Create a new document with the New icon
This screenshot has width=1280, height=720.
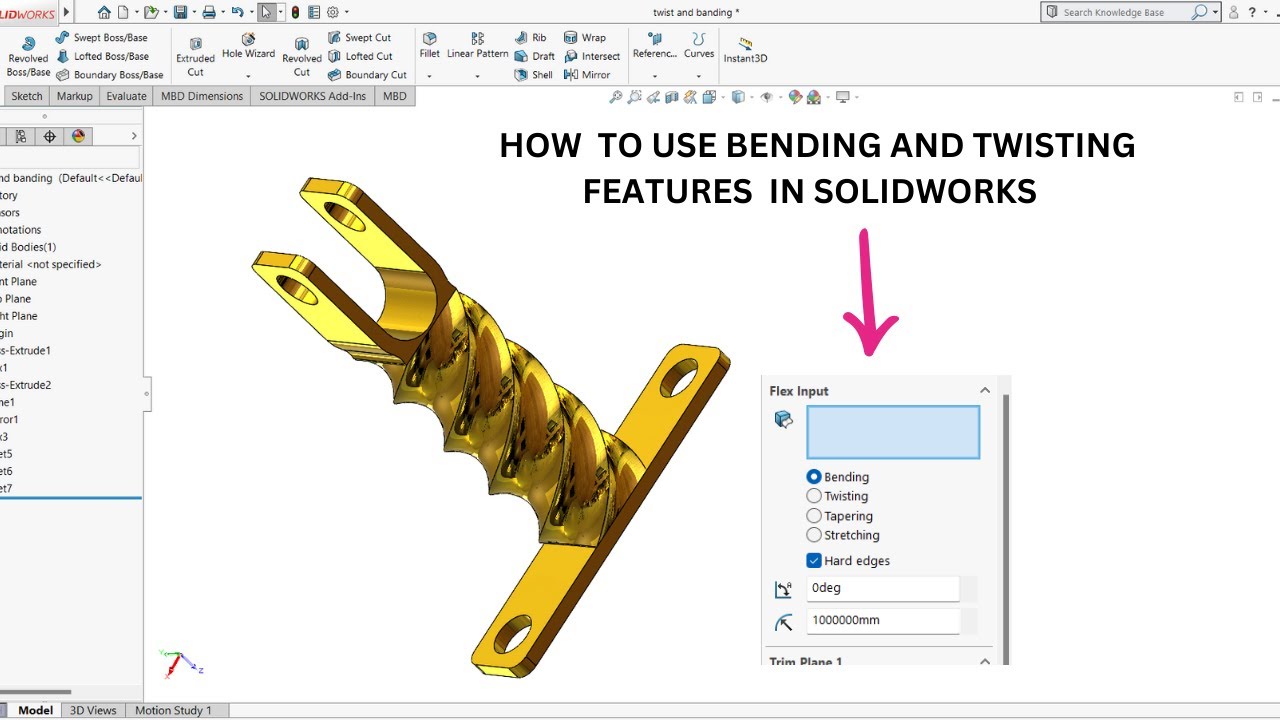pyautogui.click(x=123, y=12)
